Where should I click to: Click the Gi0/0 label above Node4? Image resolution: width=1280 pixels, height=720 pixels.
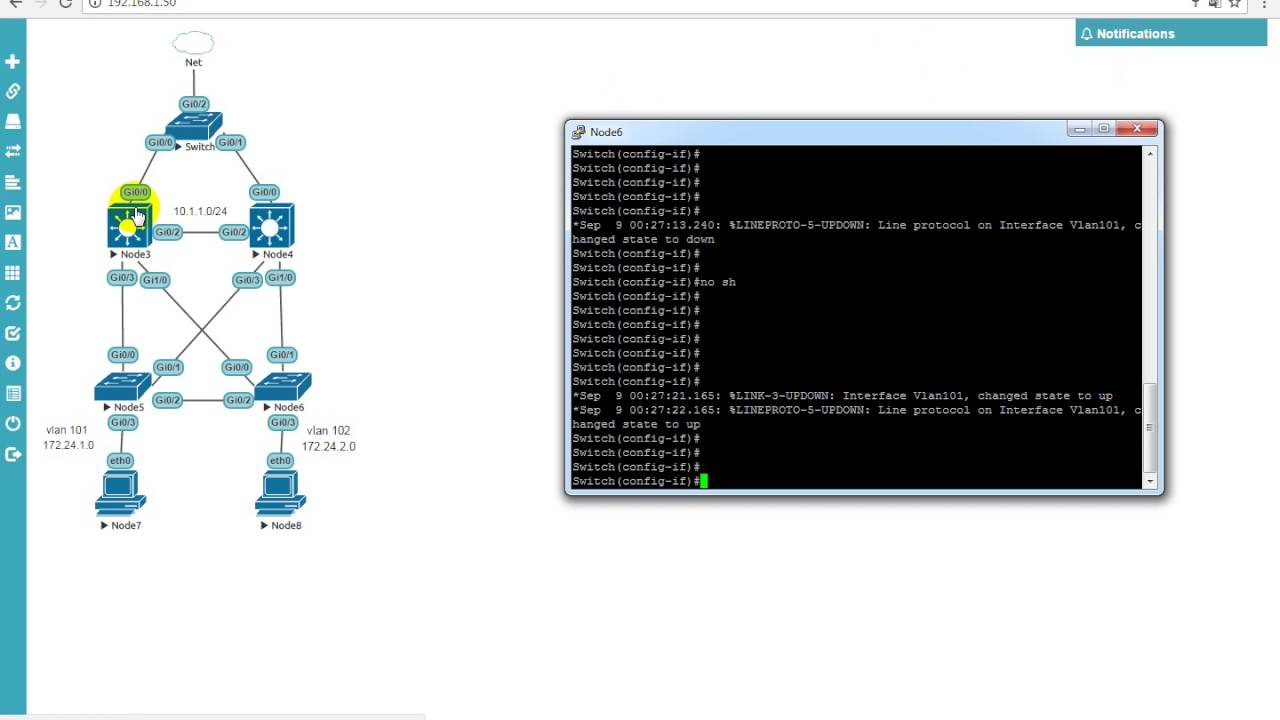264,192
